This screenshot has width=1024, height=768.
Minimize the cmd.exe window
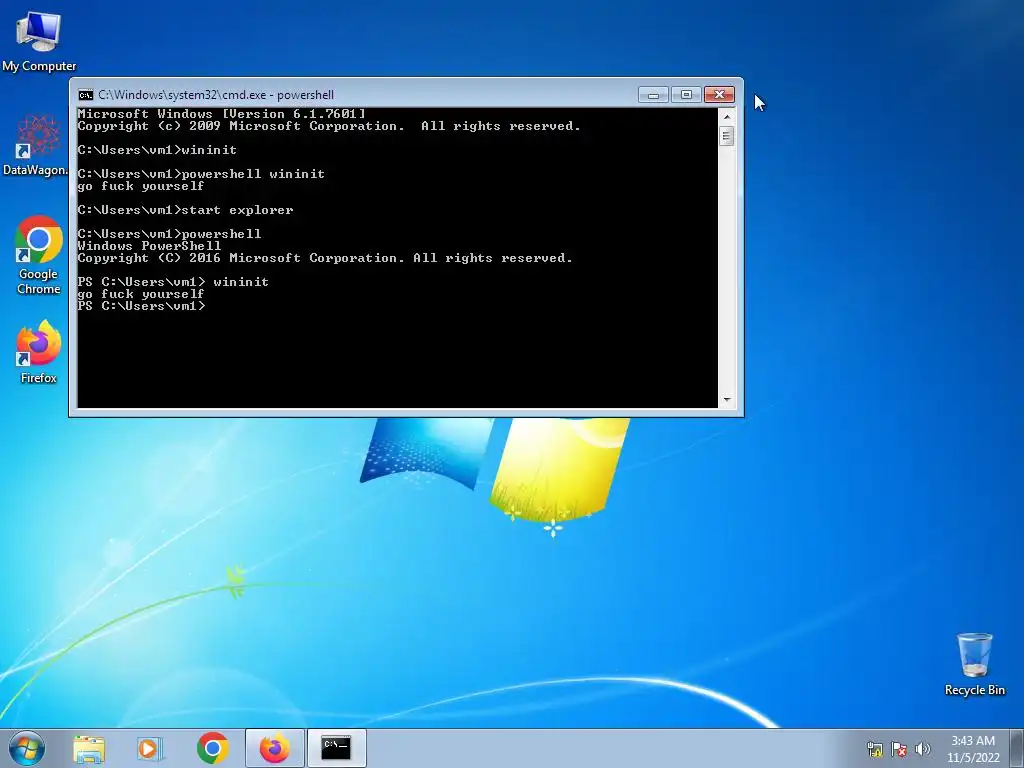point(653,95)
